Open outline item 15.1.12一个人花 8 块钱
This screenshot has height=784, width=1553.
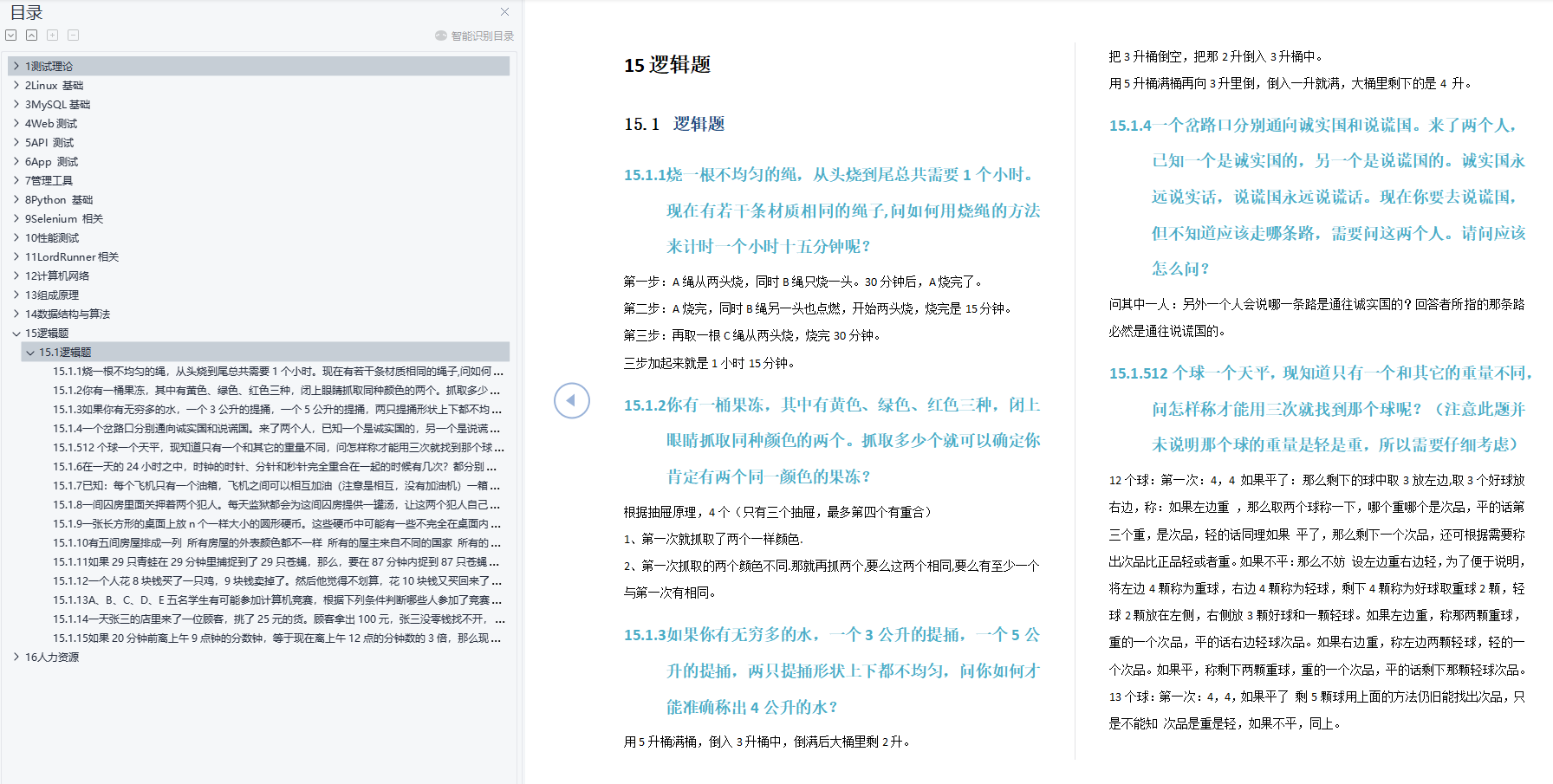point(277,580)
